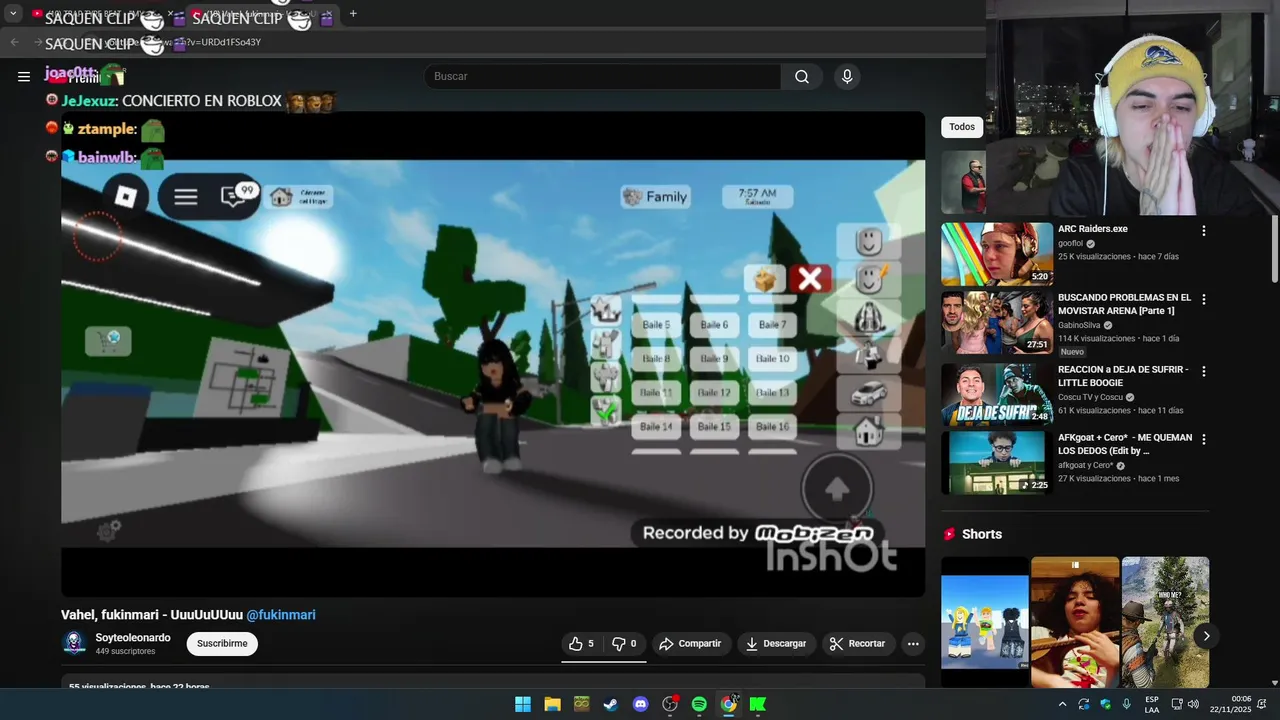The width and height of the screenshot is (1280, 720).
Task: Click Recortar to clip the video
Action: tap(857, 644)
